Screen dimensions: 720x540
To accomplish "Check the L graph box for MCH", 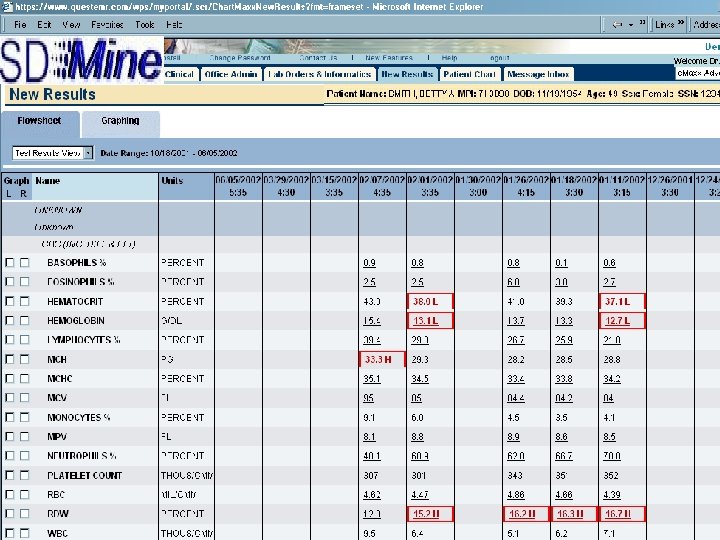I will pos(10,359).
